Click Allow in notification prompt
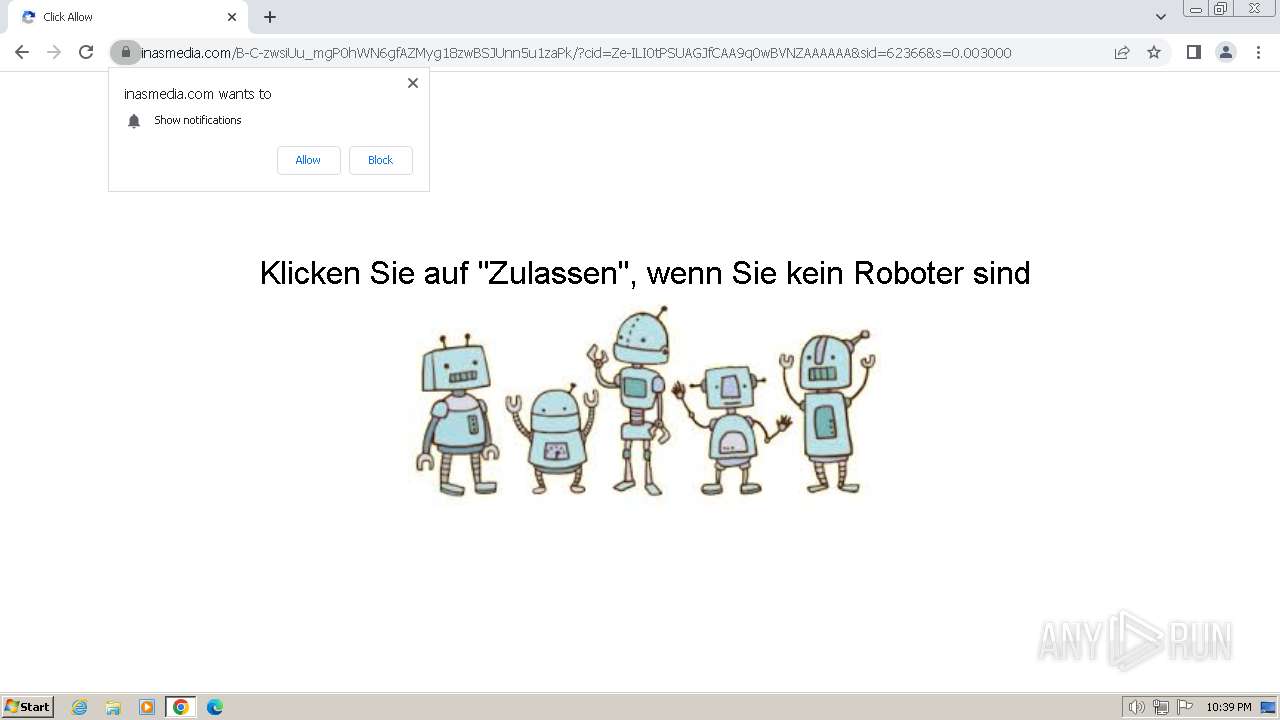 point(308,160)
